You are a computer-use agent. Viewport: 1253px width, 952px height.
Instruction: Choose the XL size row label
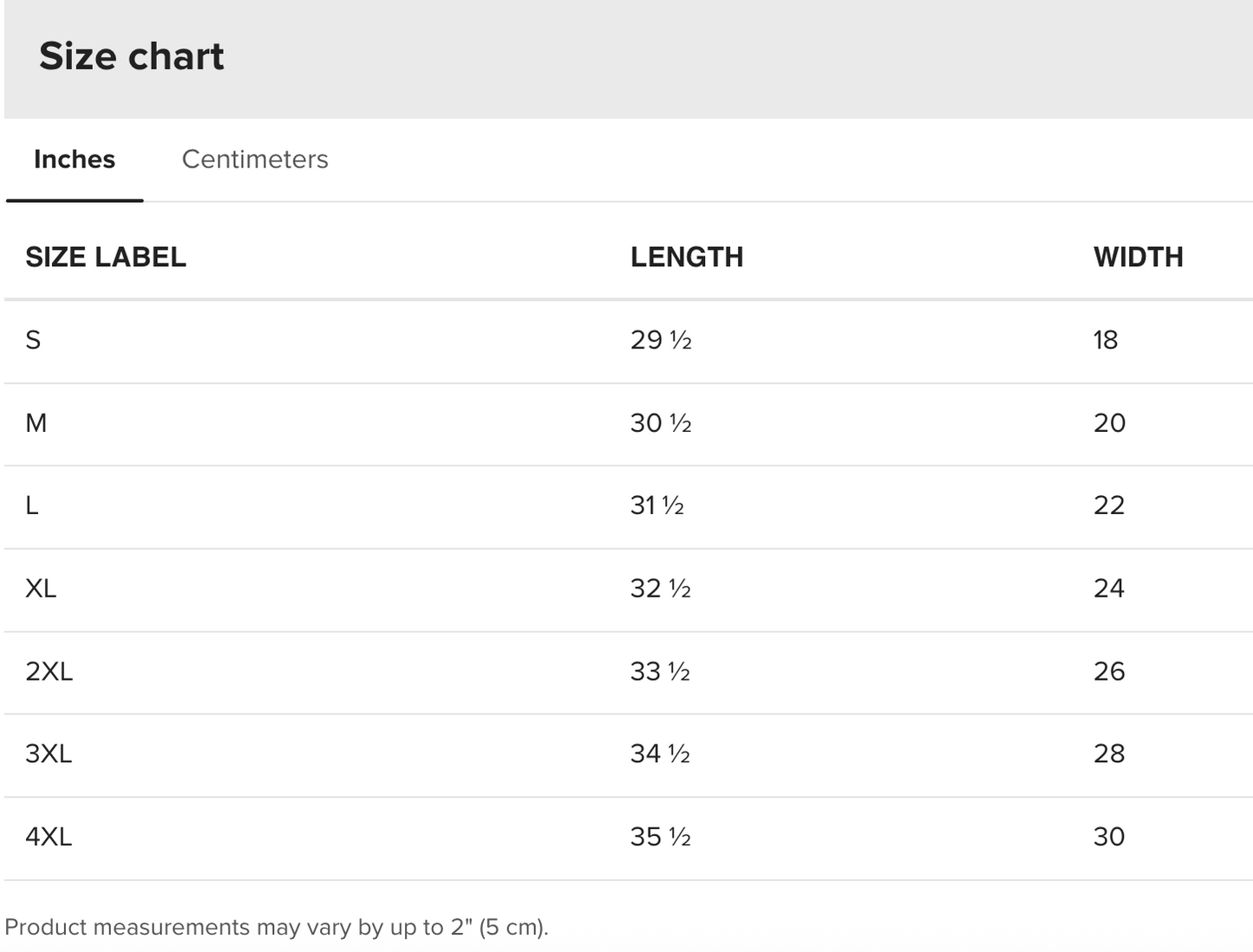point(41,589)
